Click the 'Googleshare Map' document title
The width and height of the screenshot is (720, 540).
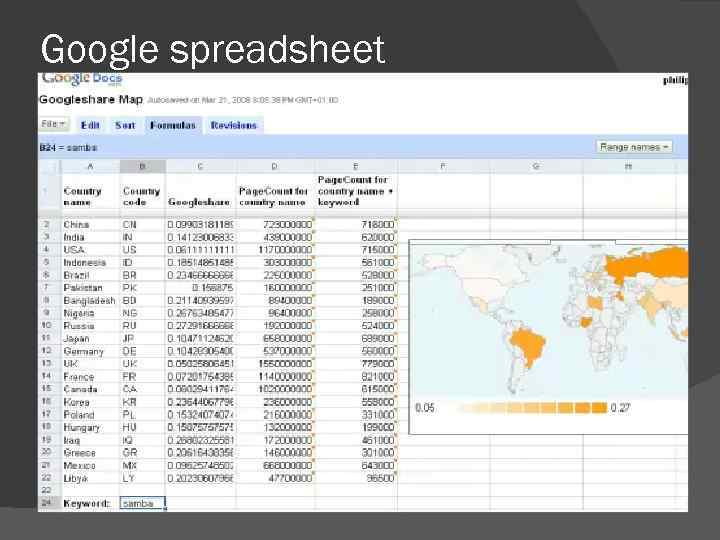click(91, 99)
